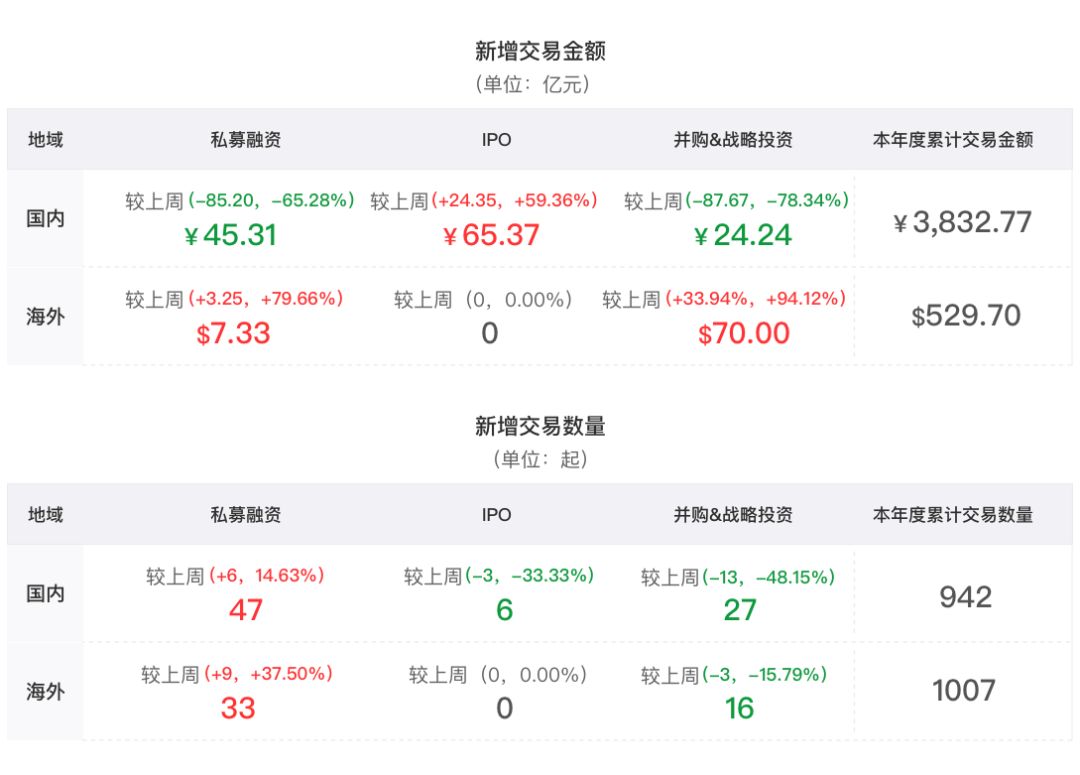Select the $529.70 overseas cumulative total
The image size is (1080, 775).
click(x=966, y=317)
